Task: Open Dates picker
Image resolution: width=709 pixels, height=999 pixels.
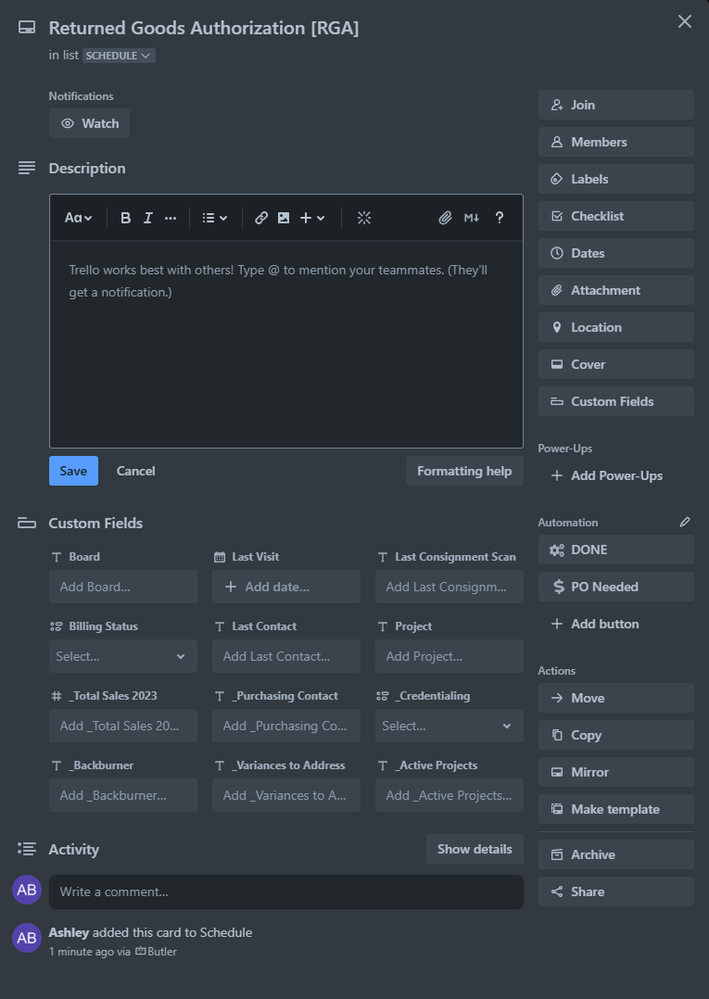Action: (616, 253)
